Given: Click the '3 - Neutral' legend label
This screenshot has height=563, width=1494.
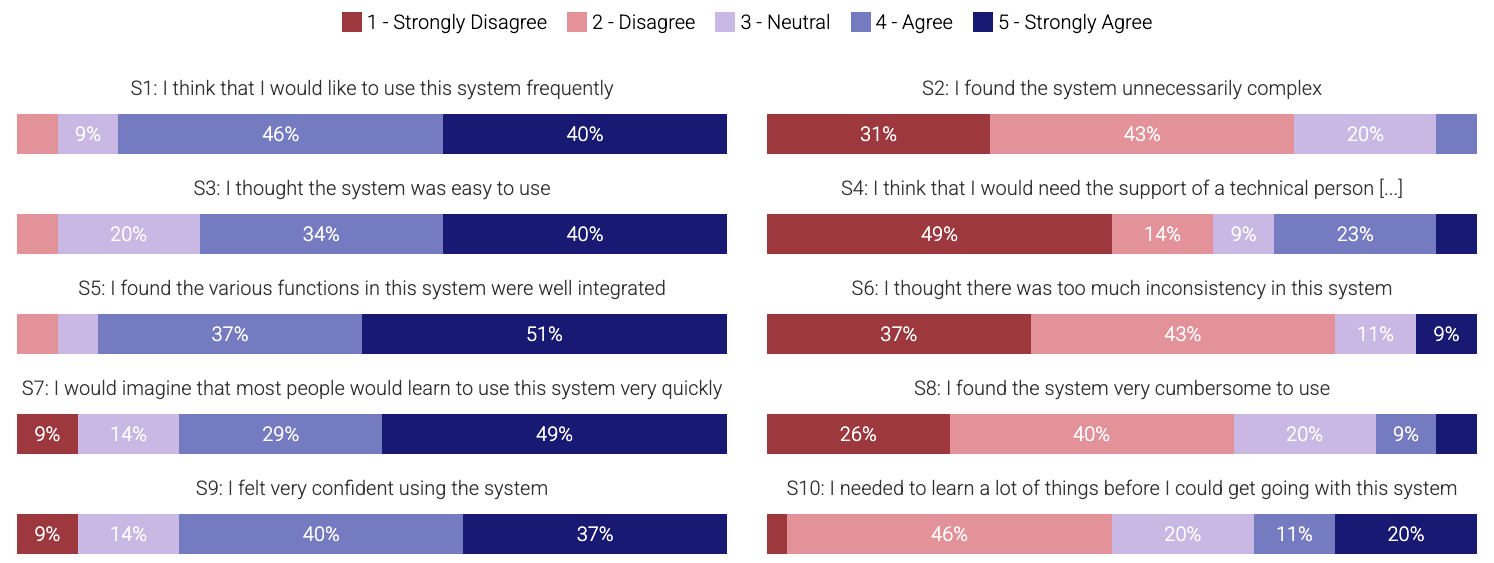Looking at the screenshot, I should pyautogui.click(x=785, y=22).
